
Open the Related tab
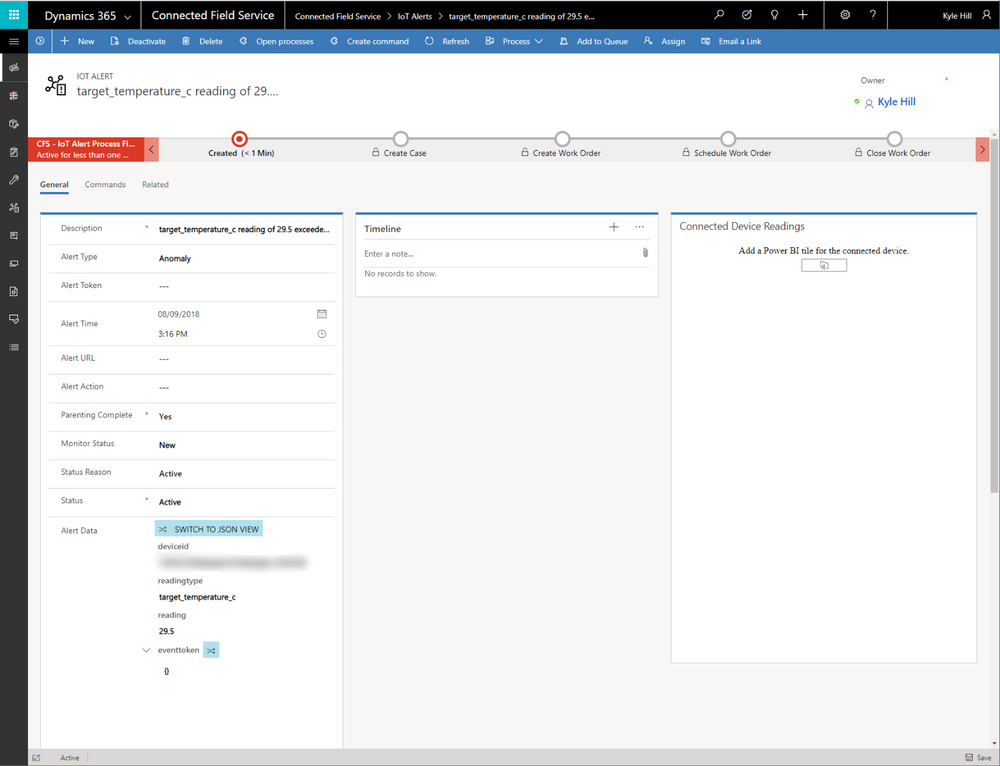155,185
